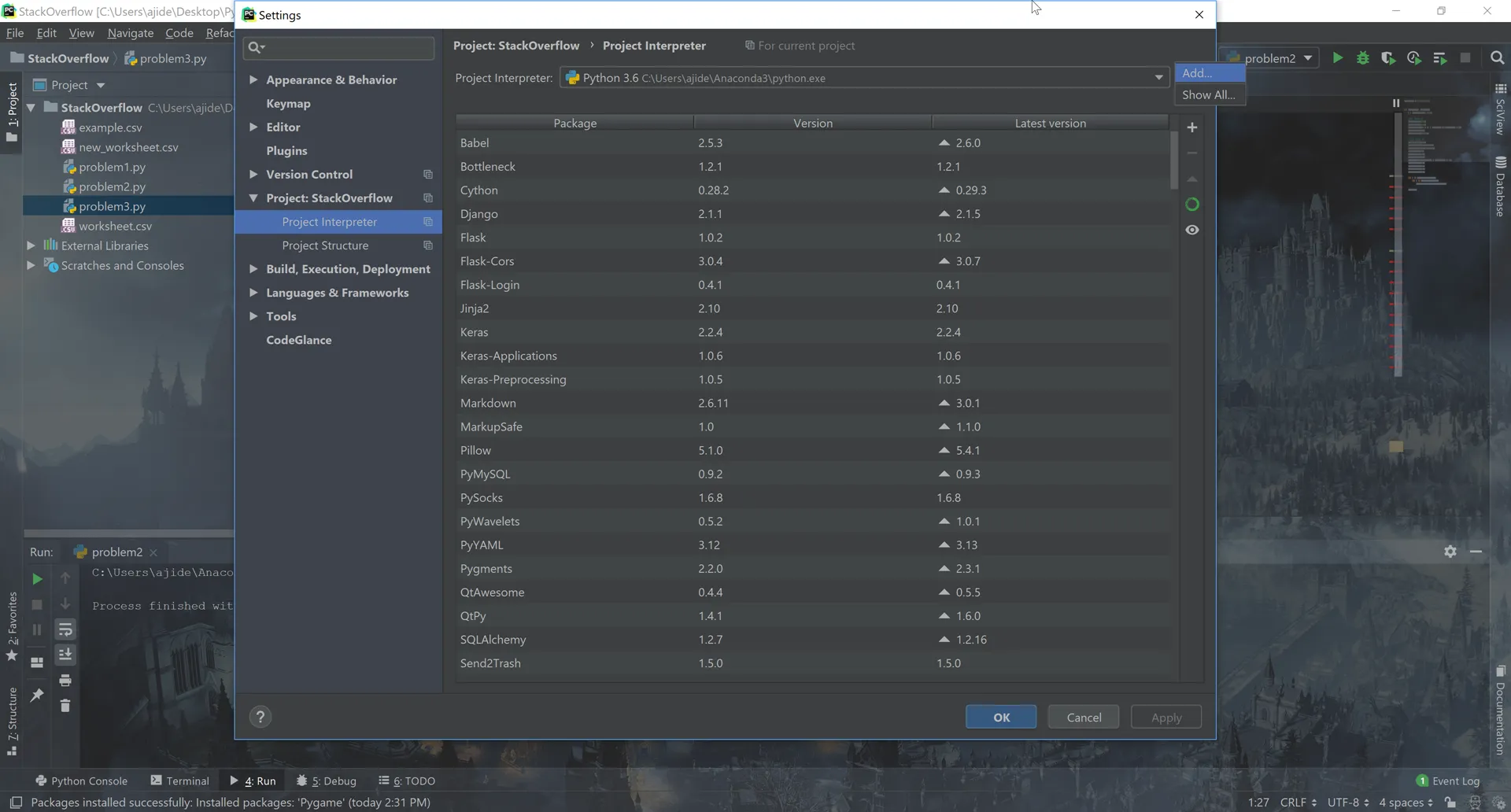Click the settings search input field
This screenshot has height=812, width=1511.
click(x=339, y=47)
